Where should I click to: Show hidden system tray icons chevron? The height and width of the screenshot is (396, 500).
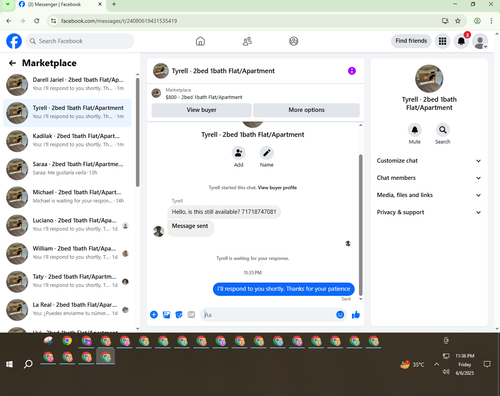click(436, 364)
